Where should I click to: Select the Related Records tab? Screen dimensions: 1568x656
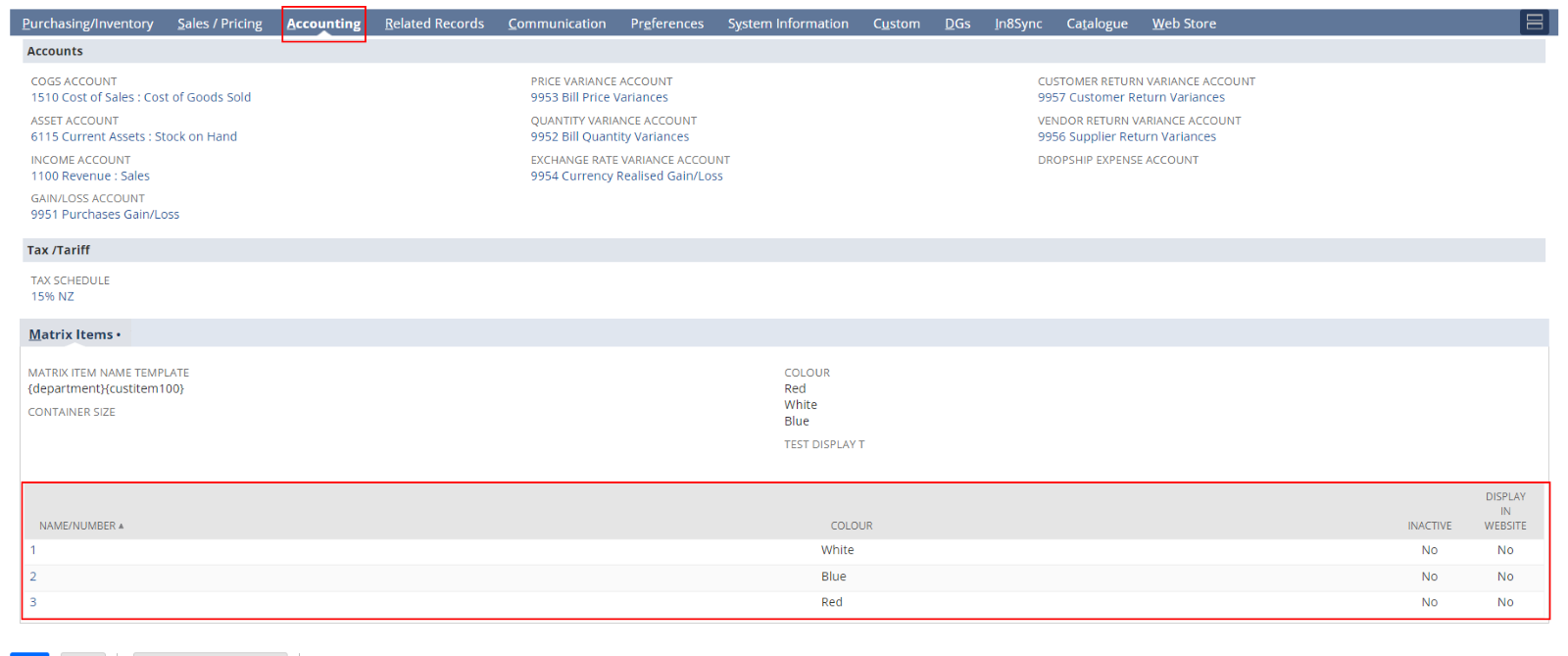(434, 24)
